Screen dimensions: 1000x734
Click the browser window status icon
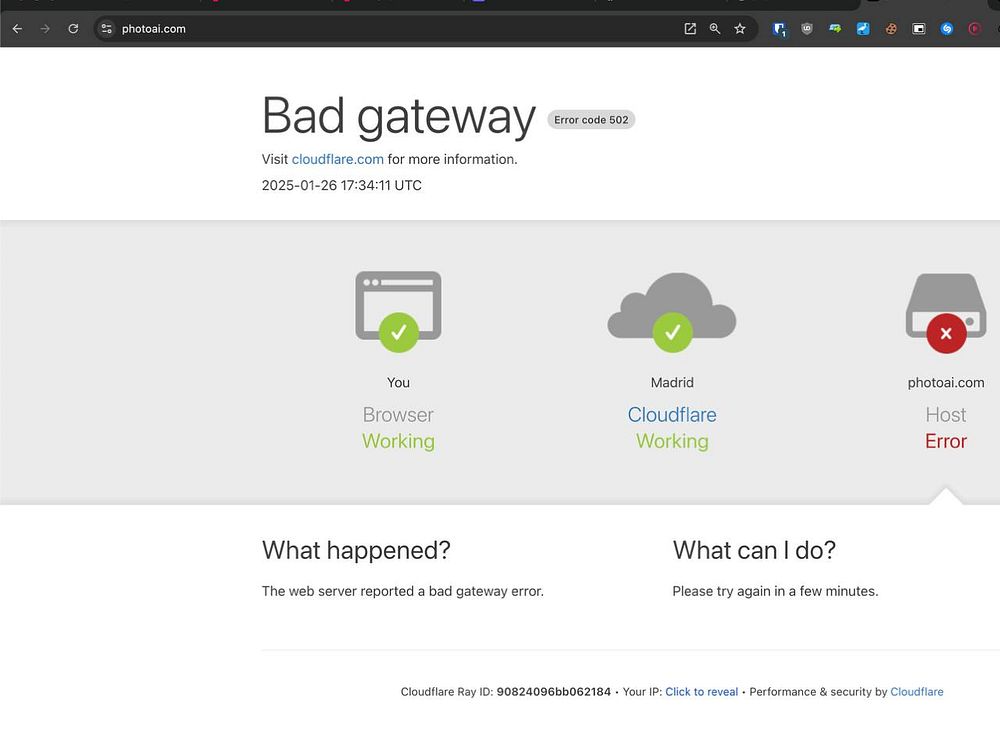pos(399,312)
